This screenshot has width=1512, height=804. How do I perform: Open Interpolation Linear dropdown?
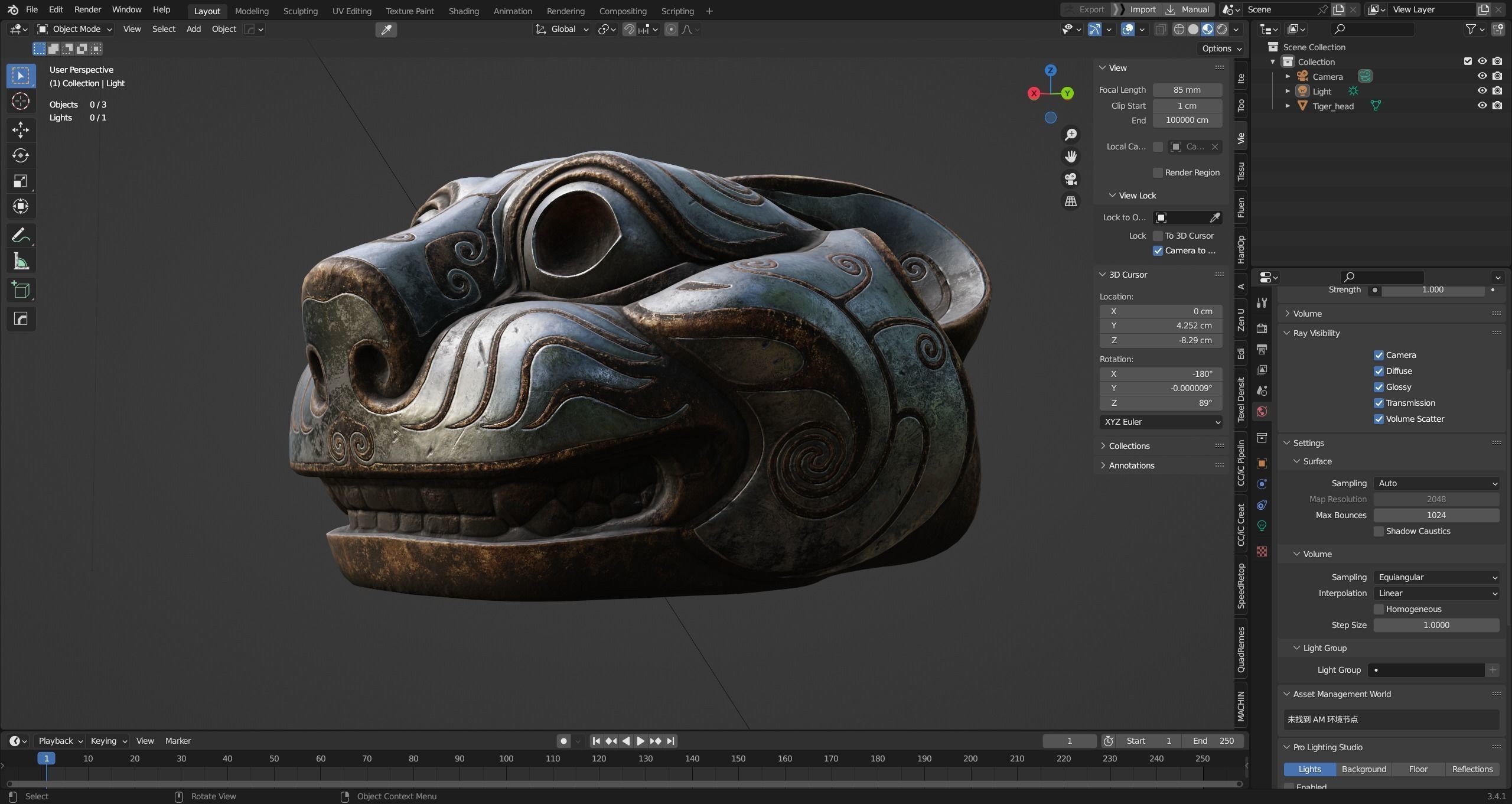[1436, 593]
